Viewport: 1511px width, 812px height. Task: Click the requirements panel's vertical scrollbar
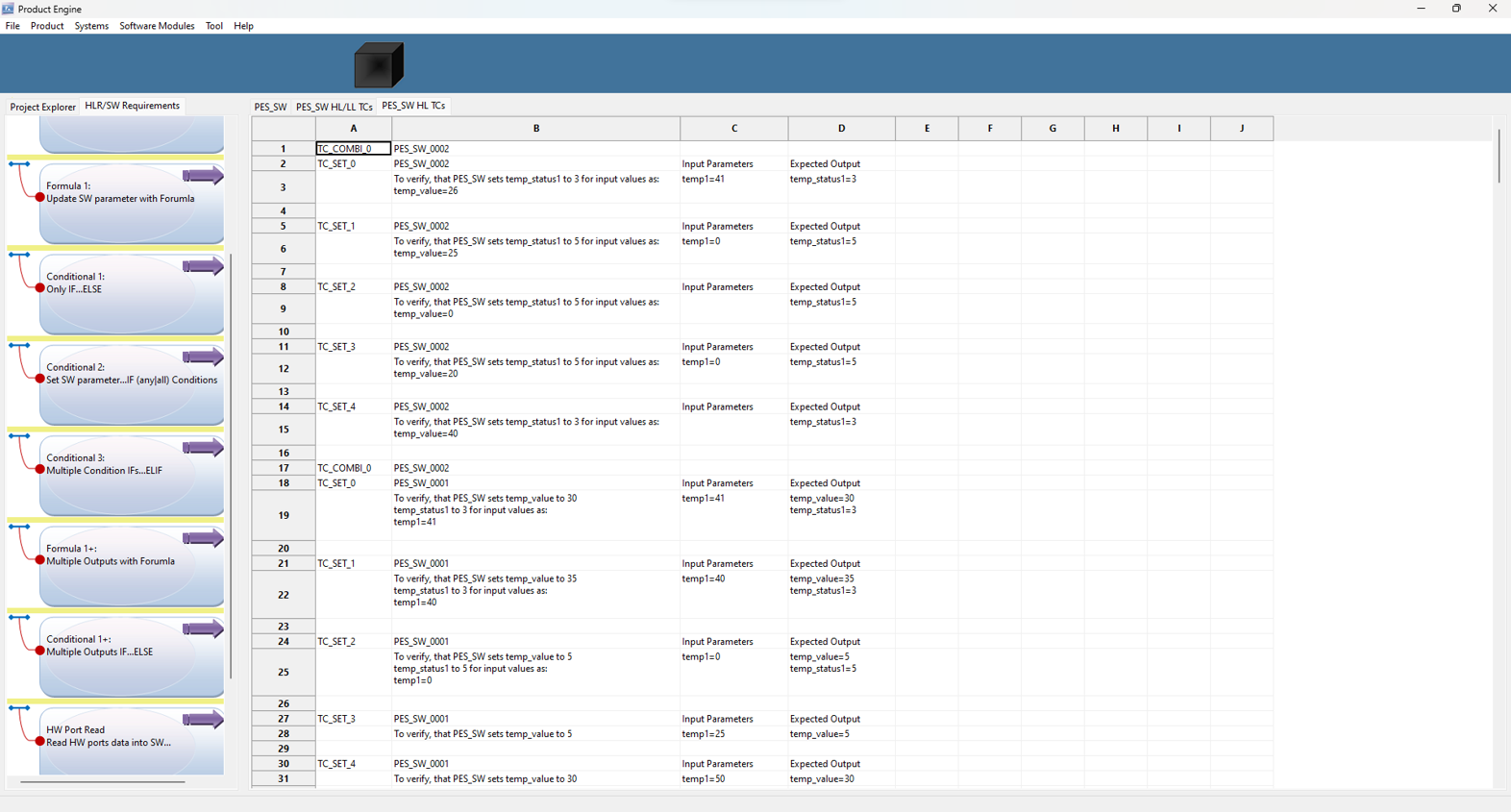tap(231, 466)
